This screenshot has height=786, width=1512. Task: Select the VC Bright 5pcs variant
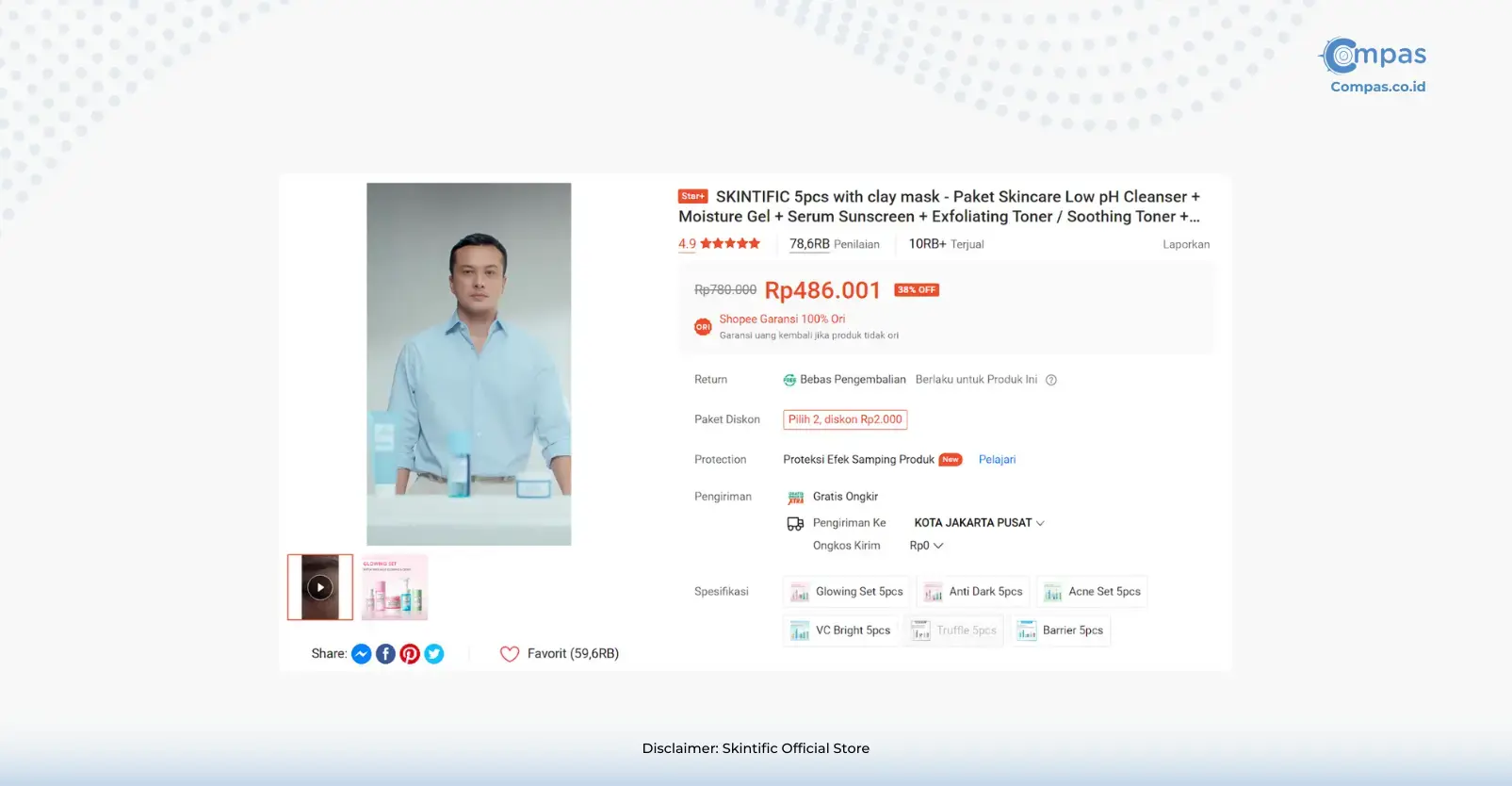pyautogui.click(x=840, y=630)
